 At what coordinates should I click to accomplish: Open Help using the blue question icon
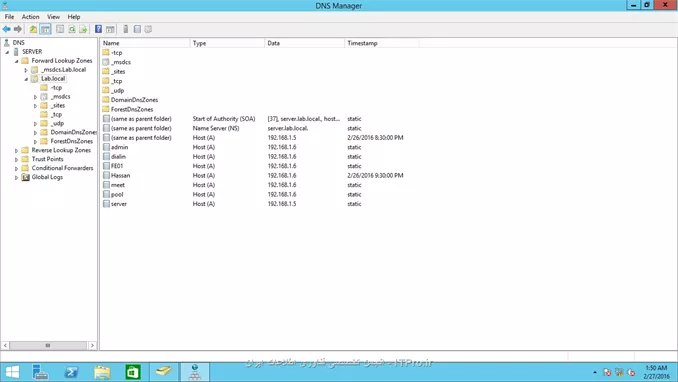pos(99,29)
